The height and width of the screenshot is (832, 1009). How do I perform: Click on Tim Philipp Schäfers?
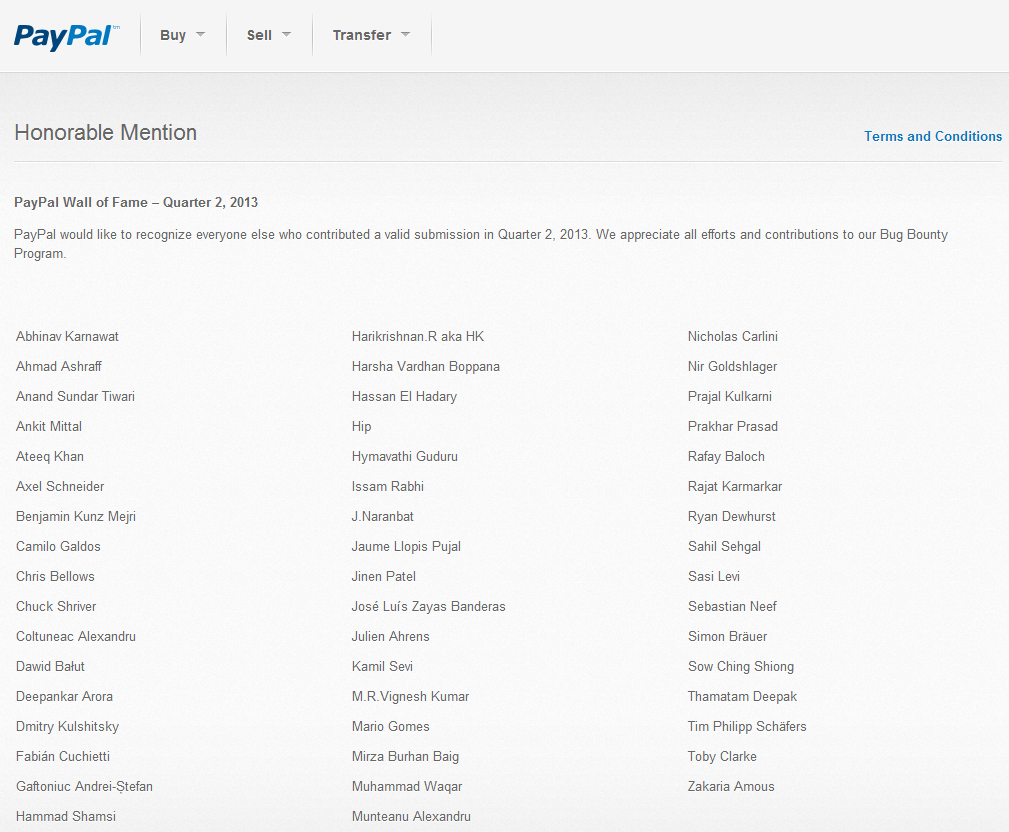[x=747, y=726]
